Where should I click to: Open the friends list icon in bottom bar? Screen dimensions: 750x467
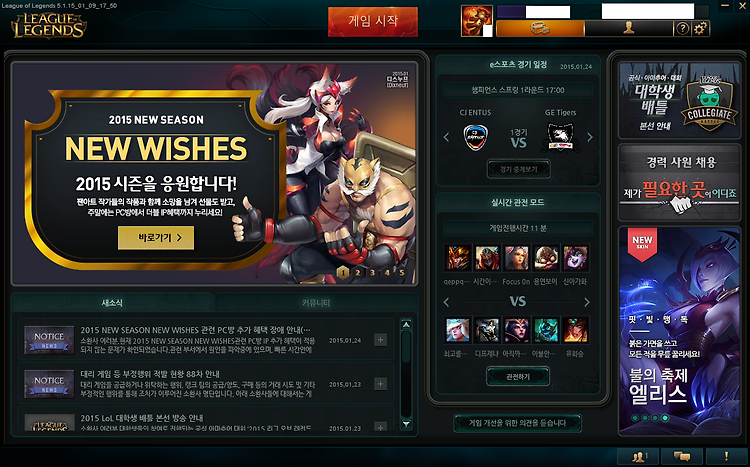638,456
